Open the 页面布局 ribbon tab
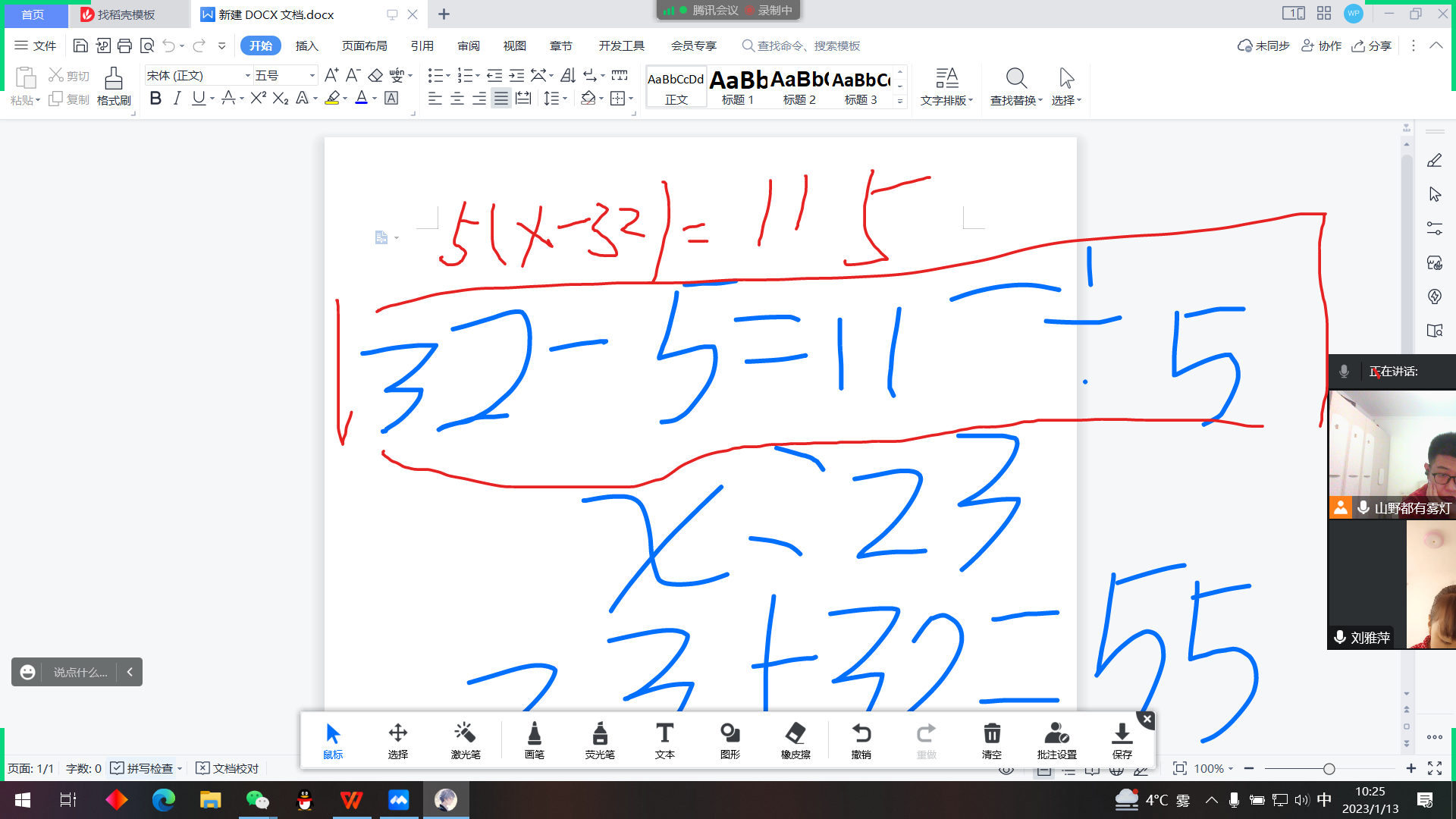Screen dimensions: 1456x819 [x=364, y=45]
